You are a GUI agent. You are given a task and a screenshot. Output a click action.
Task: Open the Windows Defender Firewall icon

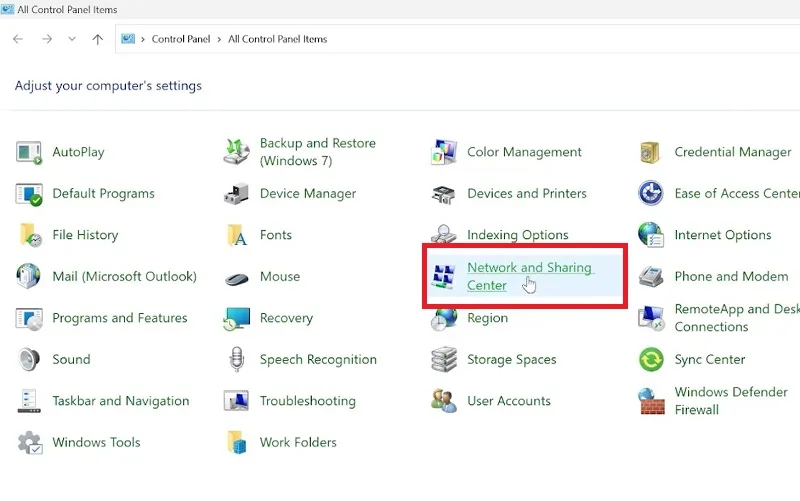651,401
